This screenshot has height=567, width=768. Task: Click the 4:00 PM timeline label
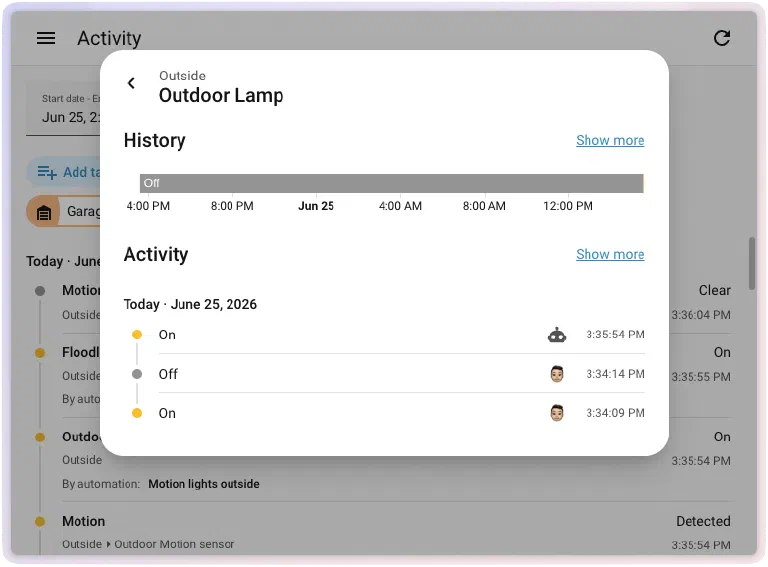148,206
